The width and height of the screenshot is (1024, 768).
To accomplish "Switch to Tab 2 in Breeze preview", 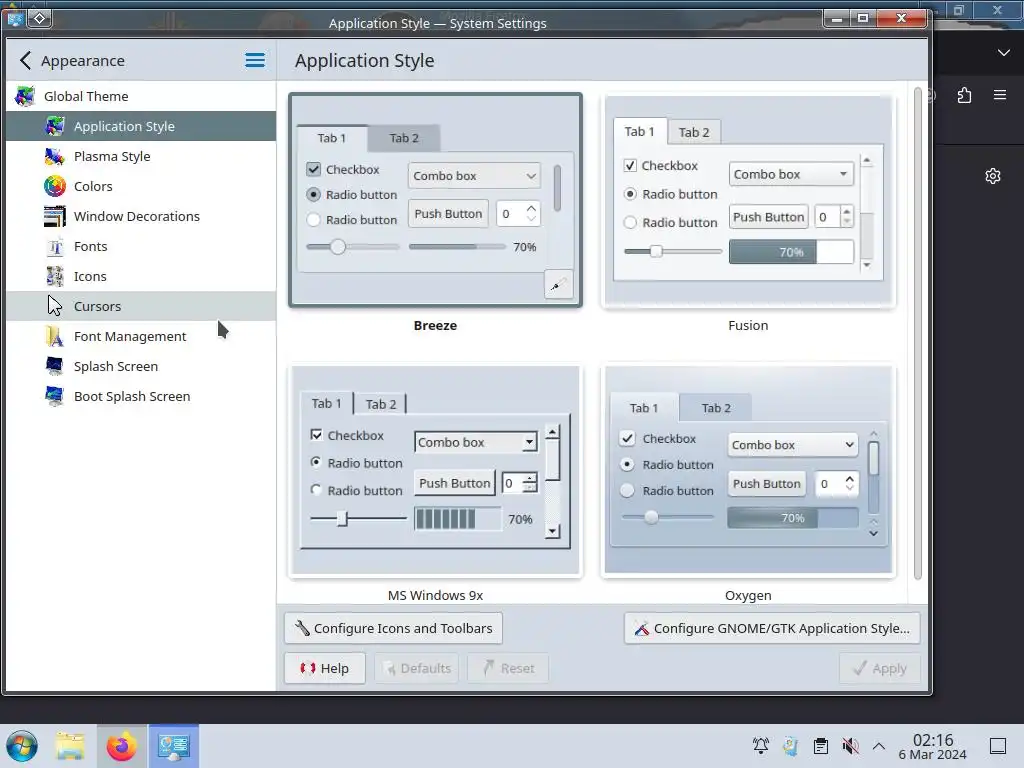I will pos(404,138).
